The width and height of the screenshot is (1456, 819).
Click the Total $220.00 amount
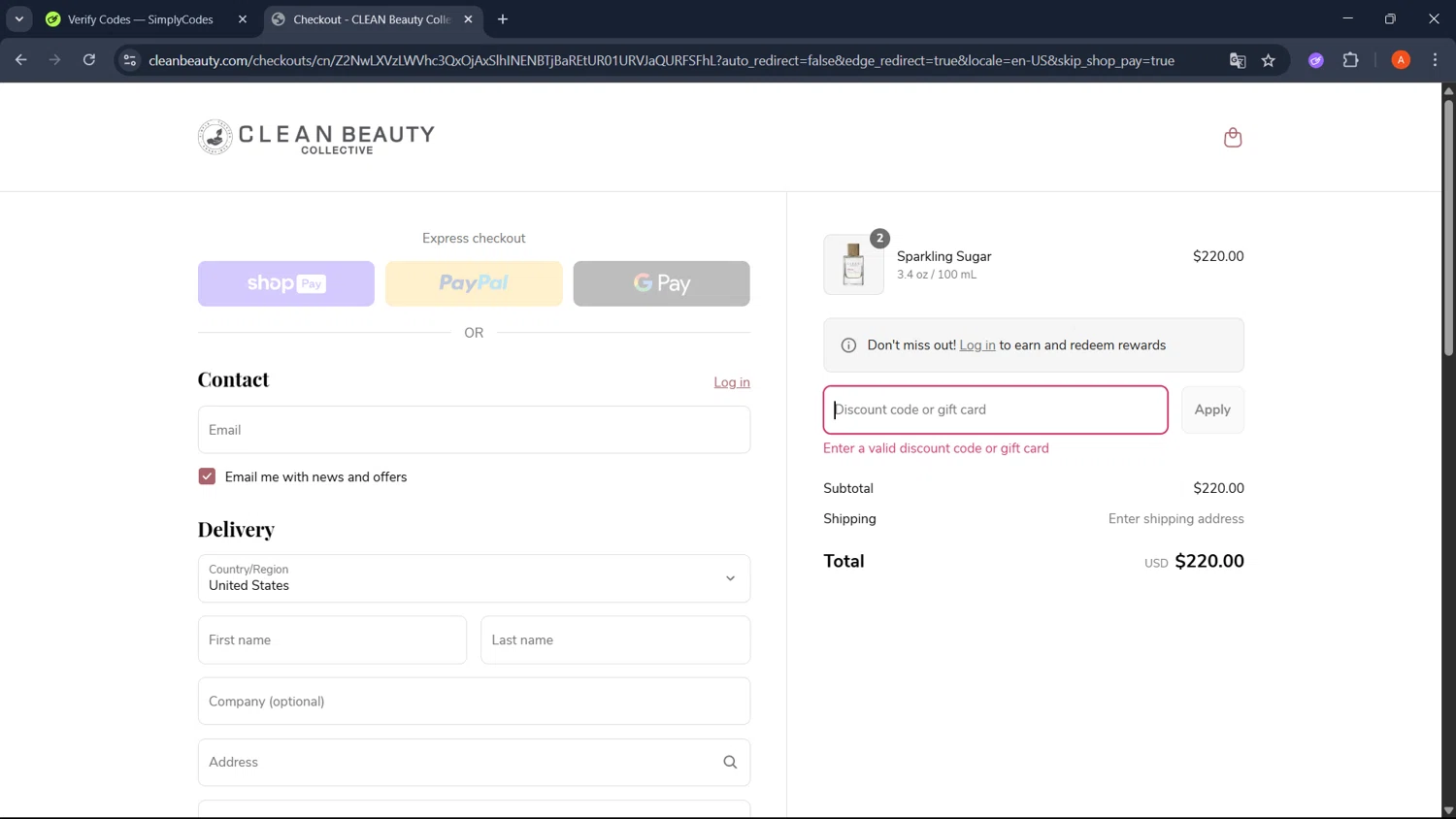pos(1209,561)
